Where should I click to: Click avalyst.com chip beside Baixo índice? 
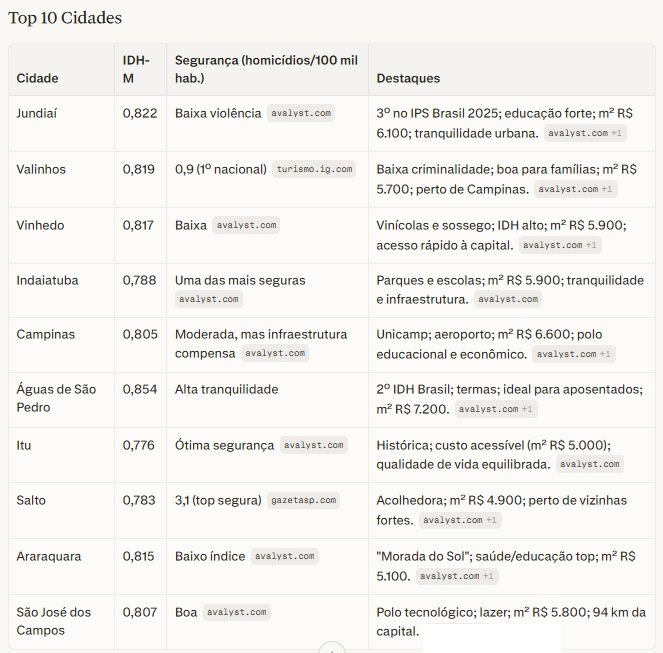pos(284,556)
